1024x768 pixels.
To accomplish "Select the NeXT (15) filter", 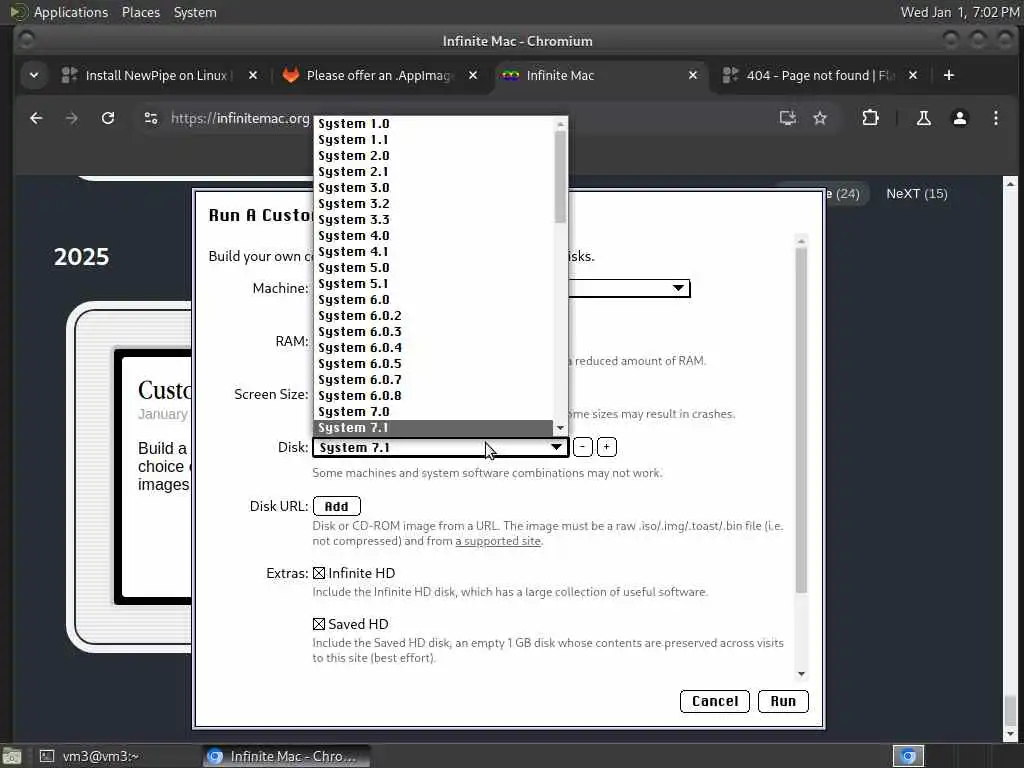I will pyautogui.click(x=916, y=193).
